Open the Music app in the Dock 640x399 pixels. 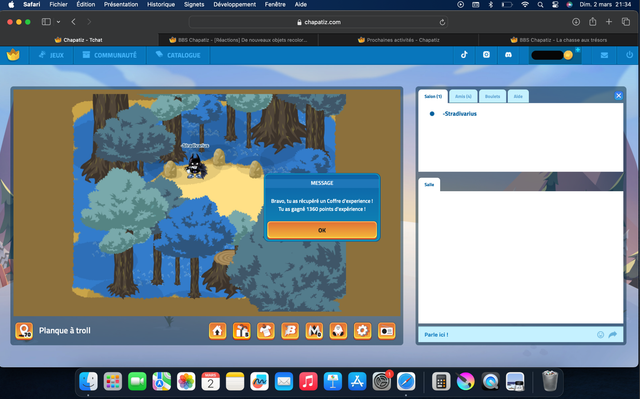308,382
